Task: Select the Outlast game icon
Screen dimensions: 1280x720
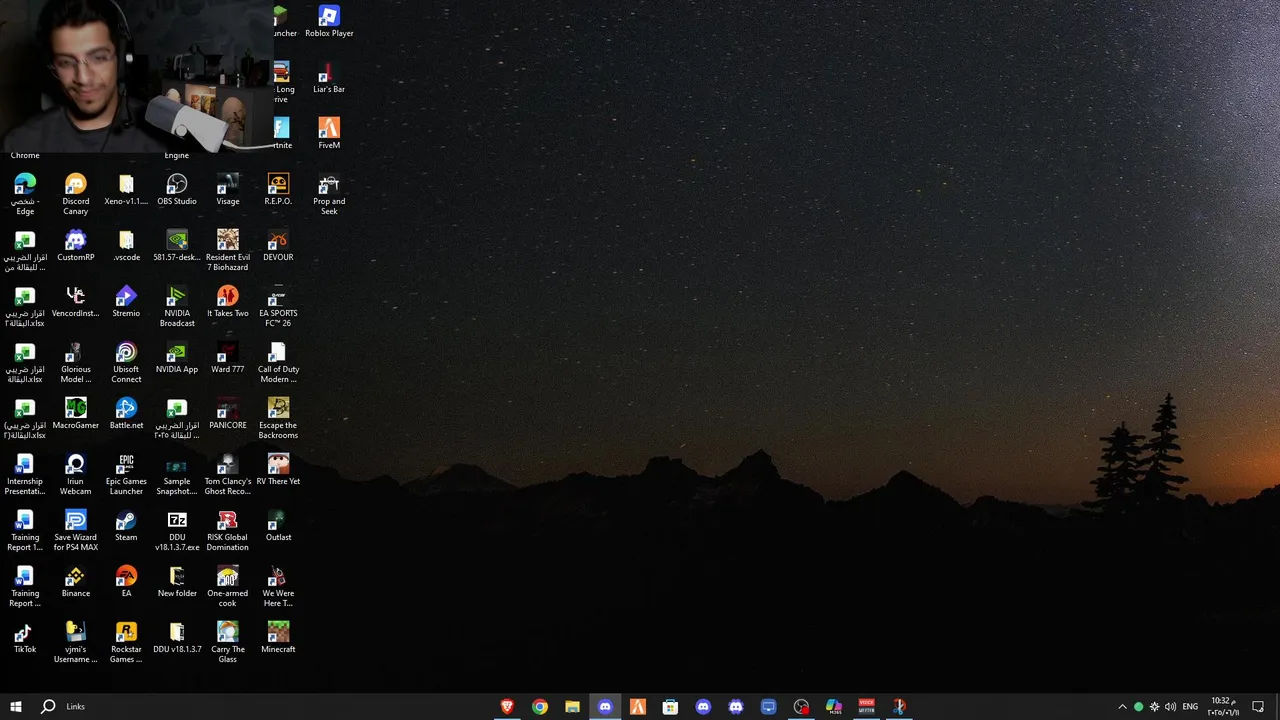Action: (278, 525)
